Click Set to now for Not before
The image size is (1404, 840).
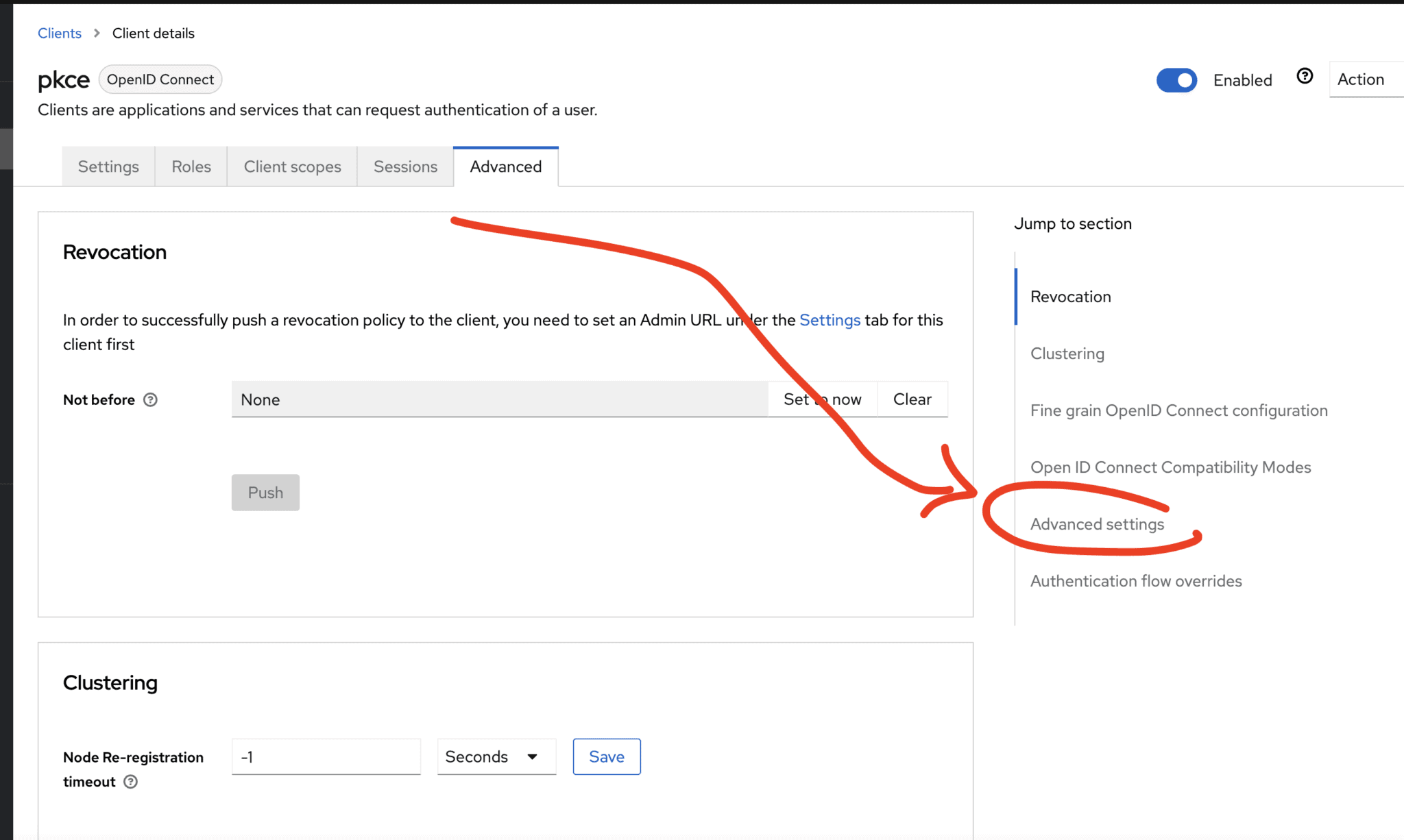pos(823,399)
